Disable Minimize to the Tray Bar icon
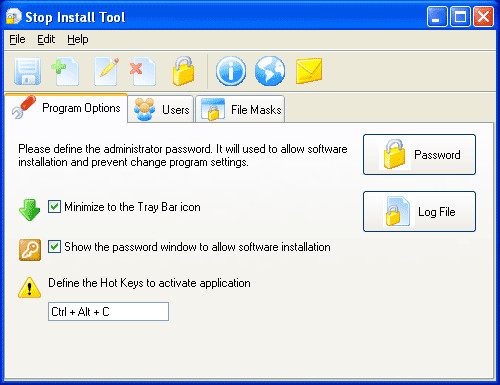 (54, 207)
